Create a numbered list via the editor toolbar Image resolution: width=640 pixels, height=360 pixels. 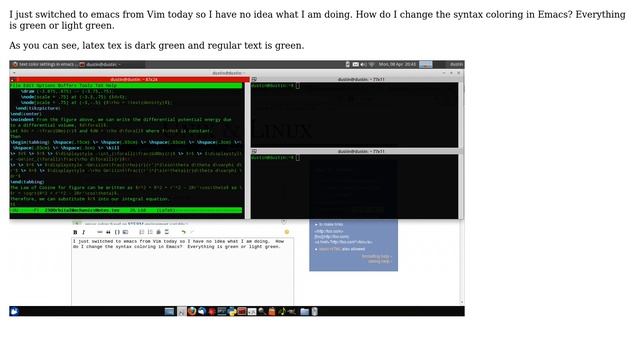tap(142, 232)
